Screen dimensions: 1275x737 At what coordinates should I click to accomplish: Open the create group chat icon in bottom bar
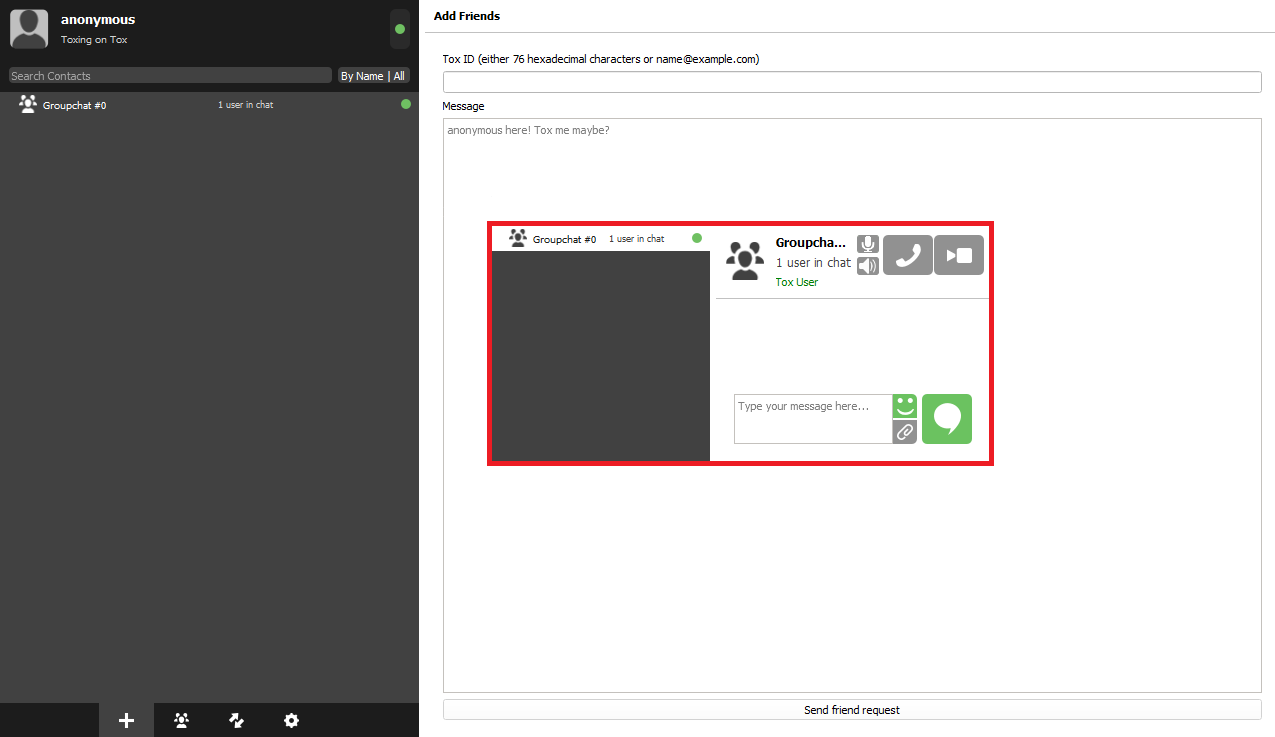click(181, 720)
